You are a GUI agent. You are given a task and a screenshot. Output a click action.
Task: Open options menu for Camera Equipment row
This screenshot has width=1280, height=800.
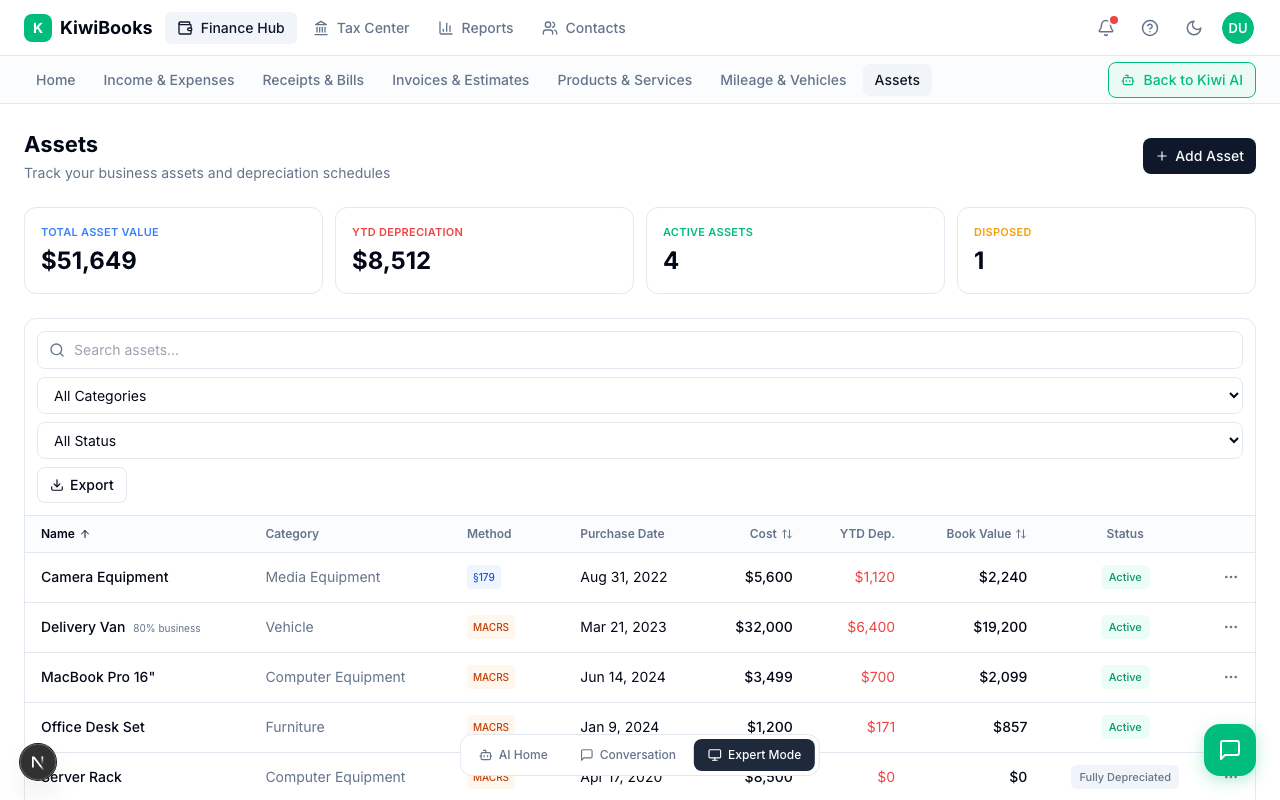1231,577
